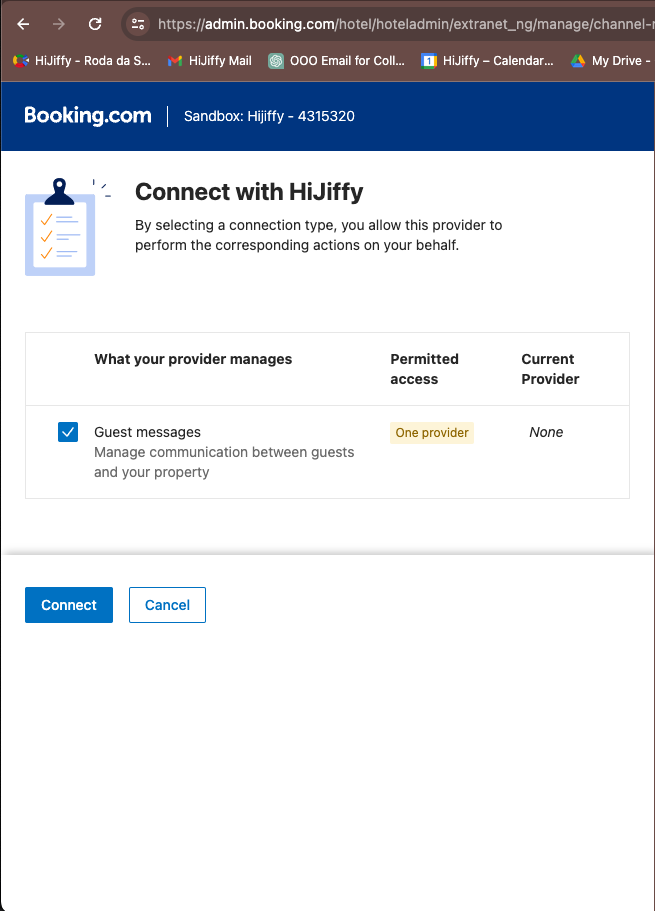Reload the current page
655x911 pixels.
coord(95,24)
